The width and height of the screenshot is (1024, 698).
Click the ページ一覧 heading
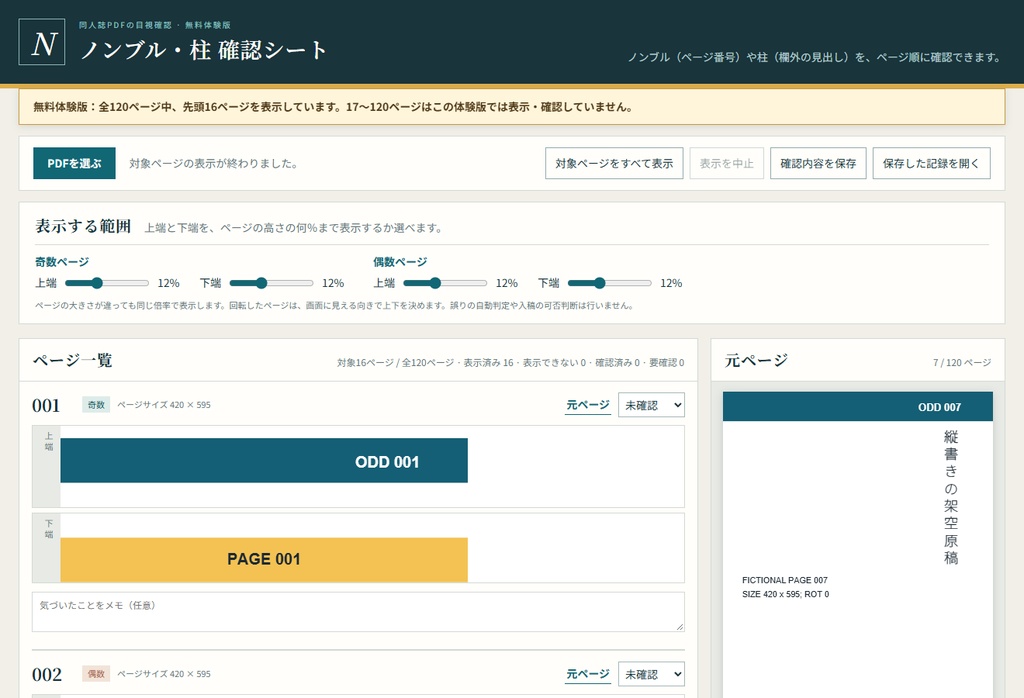tap(72, 360)
